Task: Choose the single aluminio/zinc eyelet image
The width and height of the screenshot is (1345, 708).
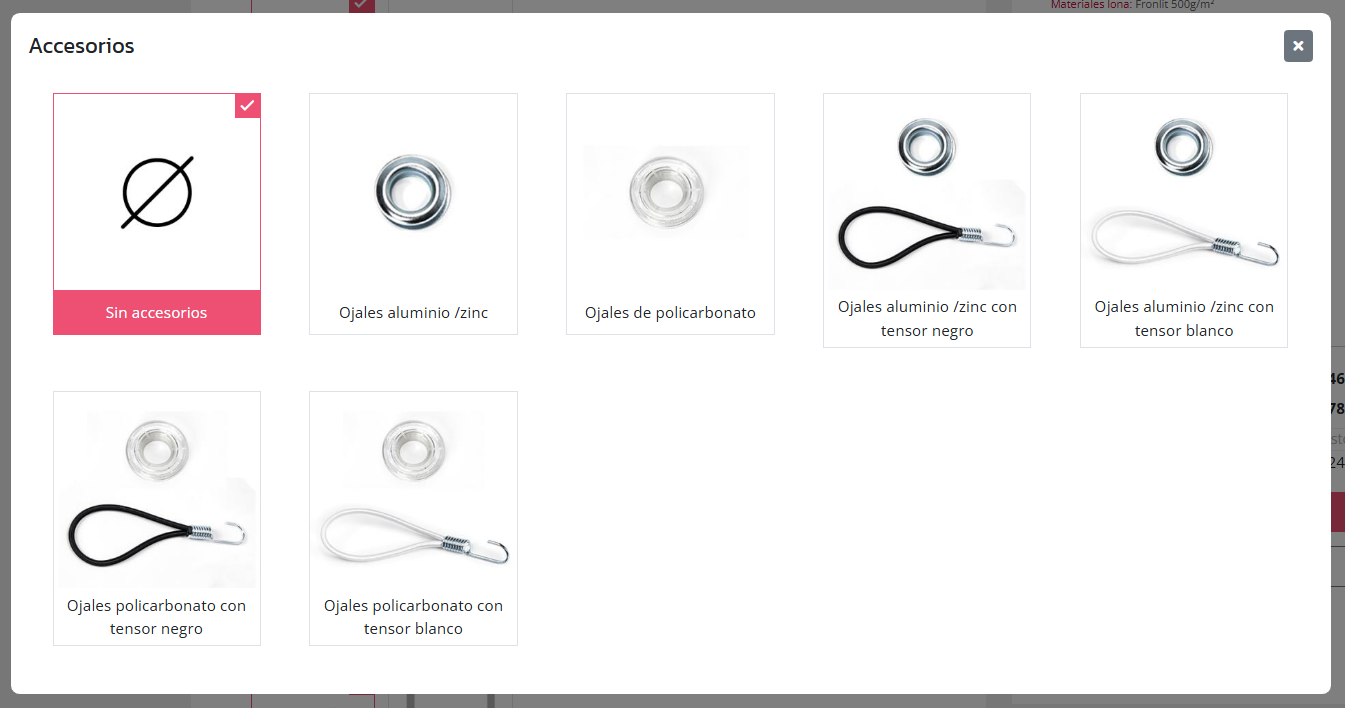Action: pos(413,192)
